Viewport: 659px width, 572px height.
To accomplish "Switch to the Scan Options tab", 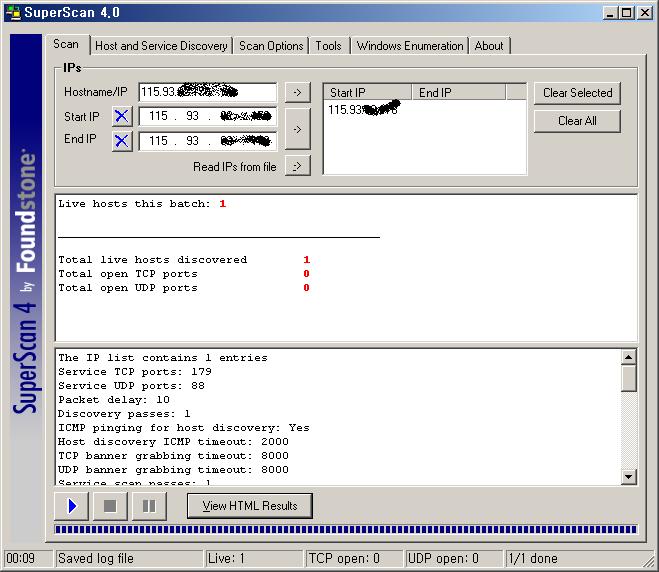I will click(x=271, y=46).
